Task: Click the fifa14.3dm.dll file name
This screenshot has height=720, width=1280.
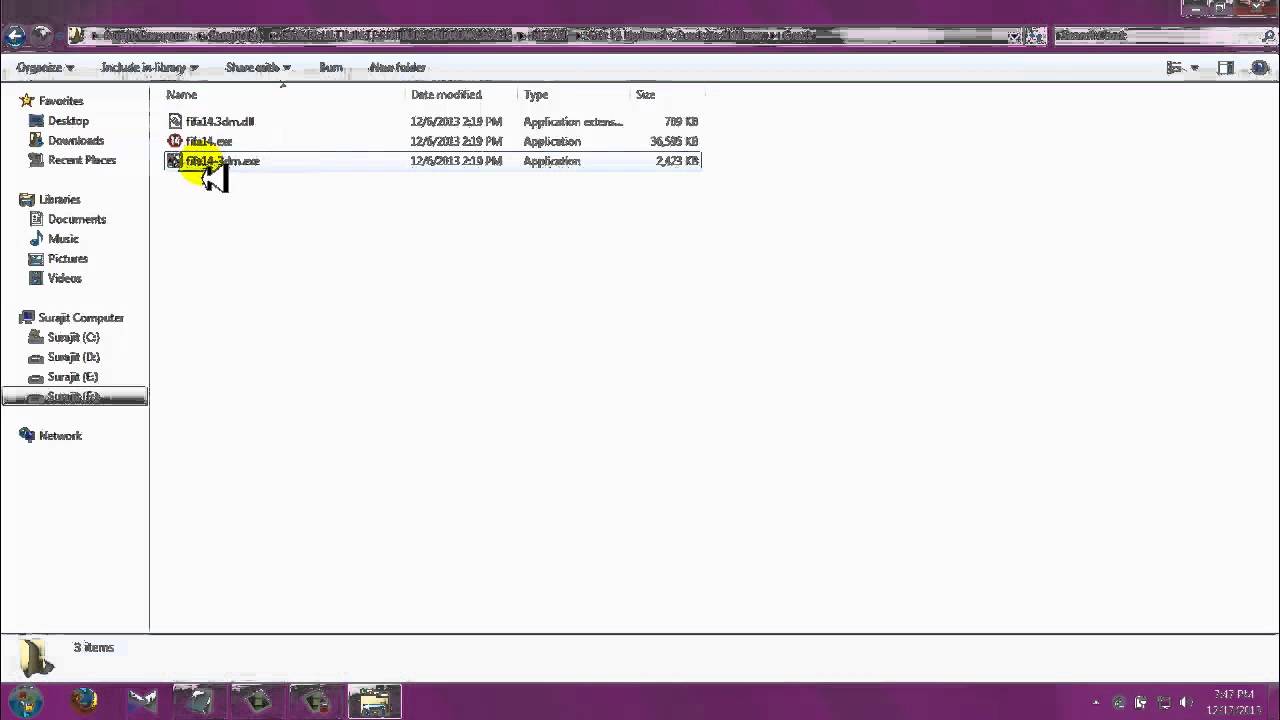Action: click(220, 121)
